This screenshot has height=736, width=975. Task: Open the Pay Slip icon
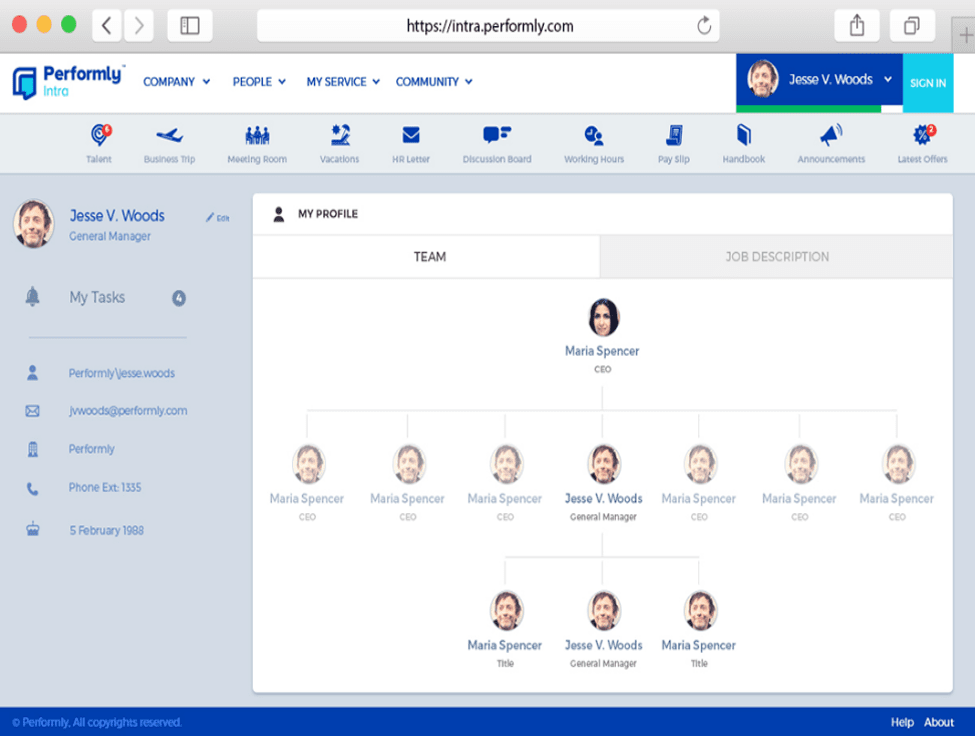coord(673,136)
